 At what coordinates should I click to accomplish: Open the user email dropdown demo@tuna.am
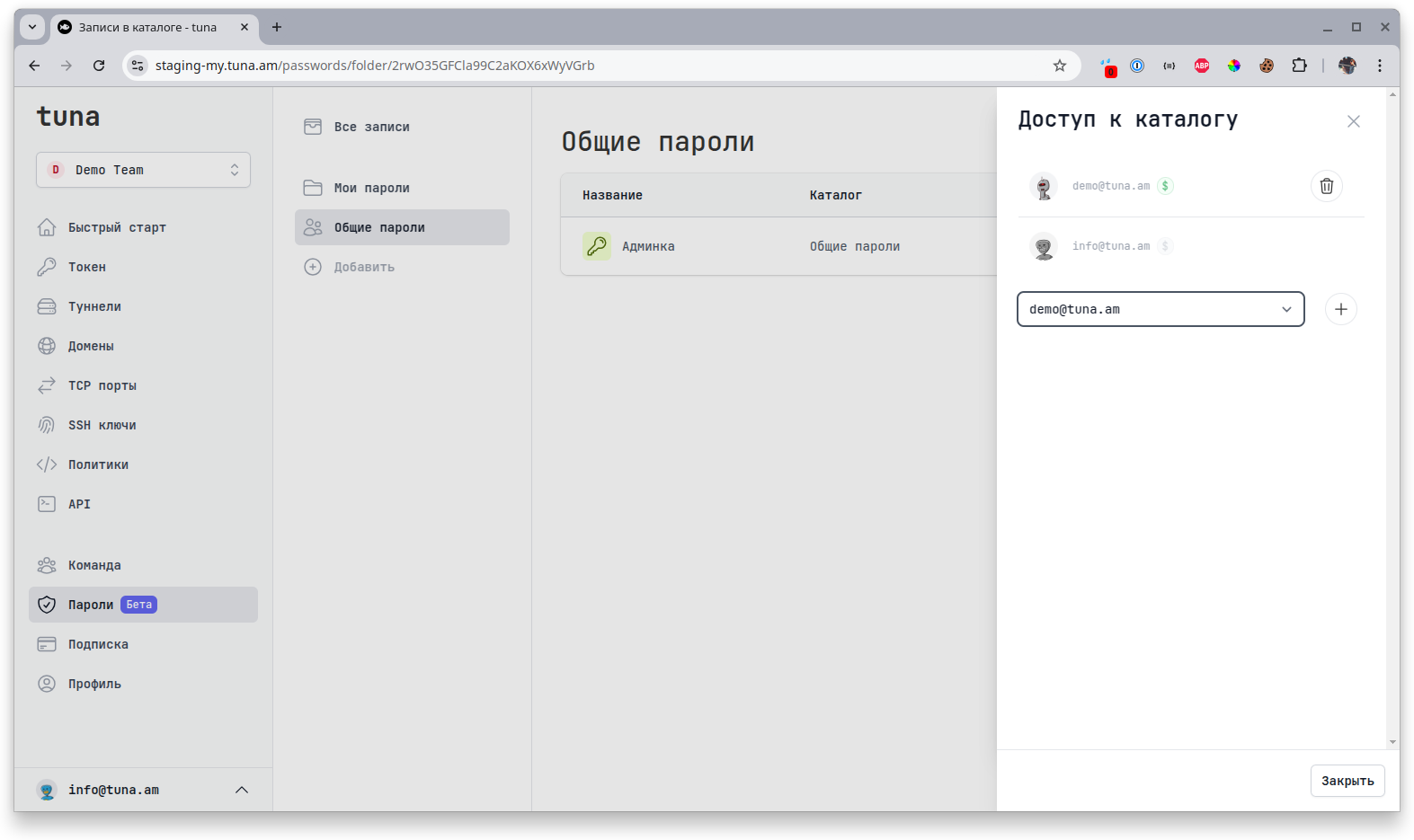click(x=1160, y=309)
